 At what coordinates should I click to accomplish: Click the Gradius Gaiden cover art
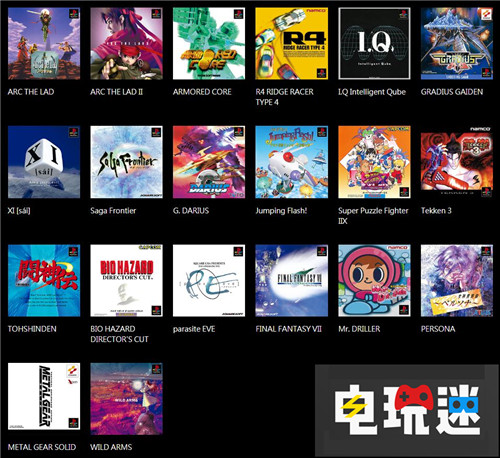pyautogui.click(x=457, y=44)
